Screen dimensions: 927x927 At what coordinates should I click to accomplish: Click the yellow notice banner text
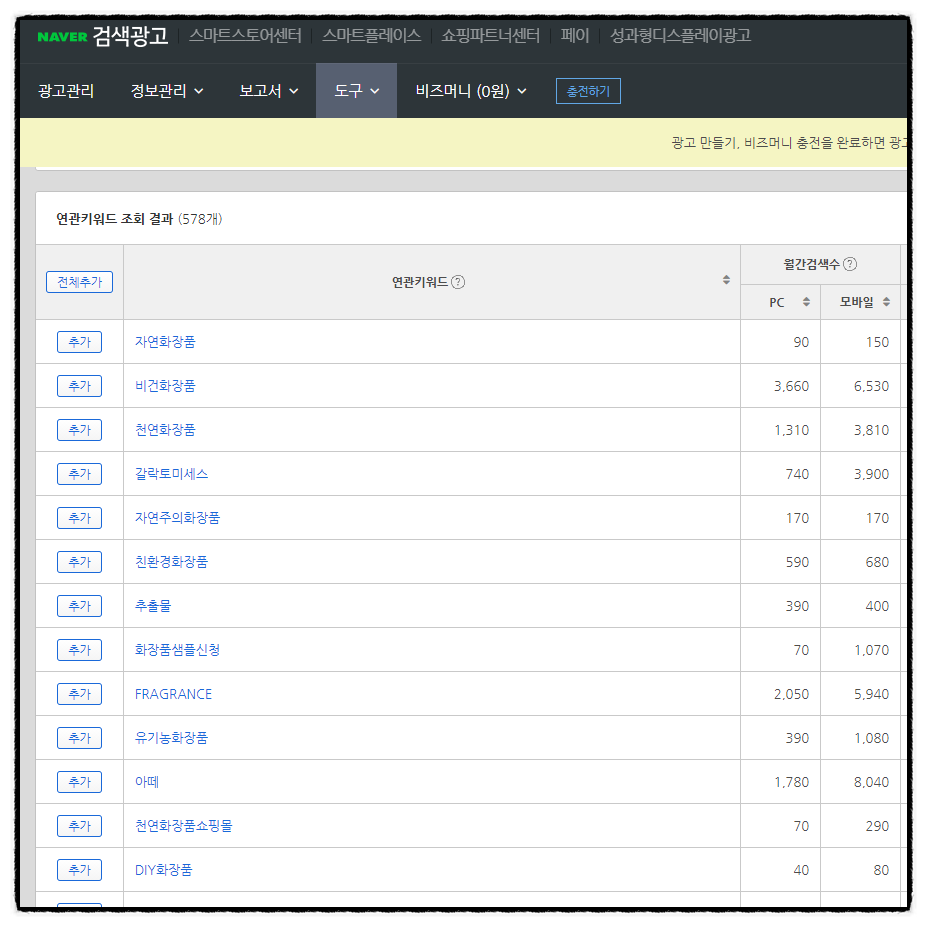[789, 142]
